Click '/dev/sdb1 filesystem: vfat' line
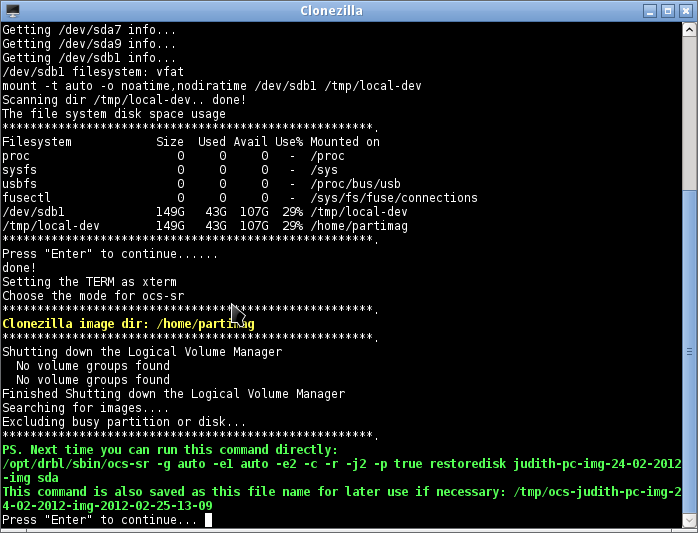 coord(93,72)
